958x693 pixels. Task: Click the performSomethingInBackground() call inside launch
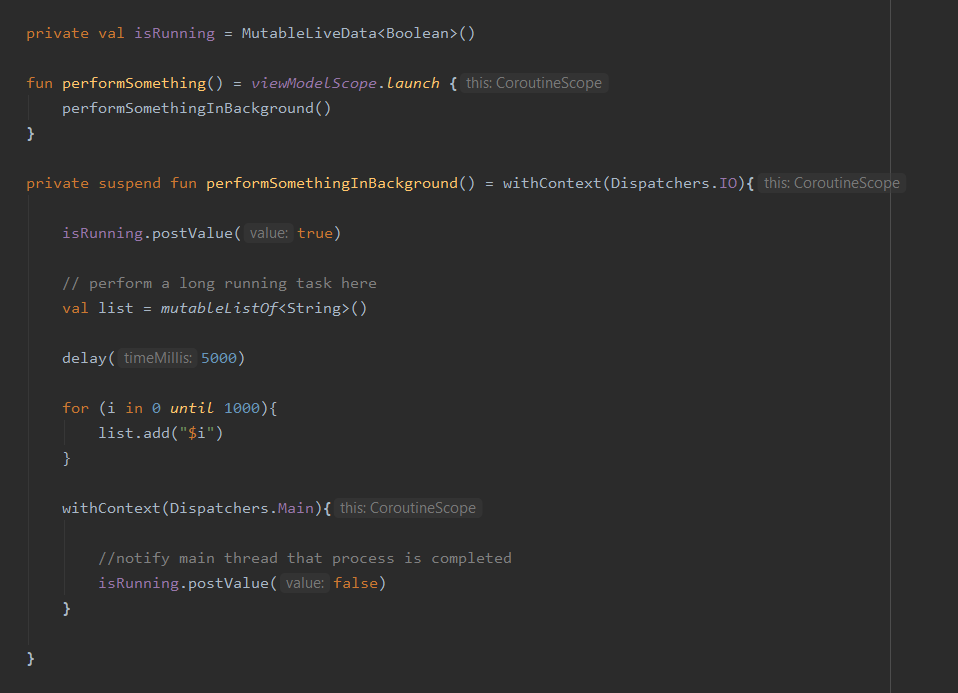tap(196, 108)
